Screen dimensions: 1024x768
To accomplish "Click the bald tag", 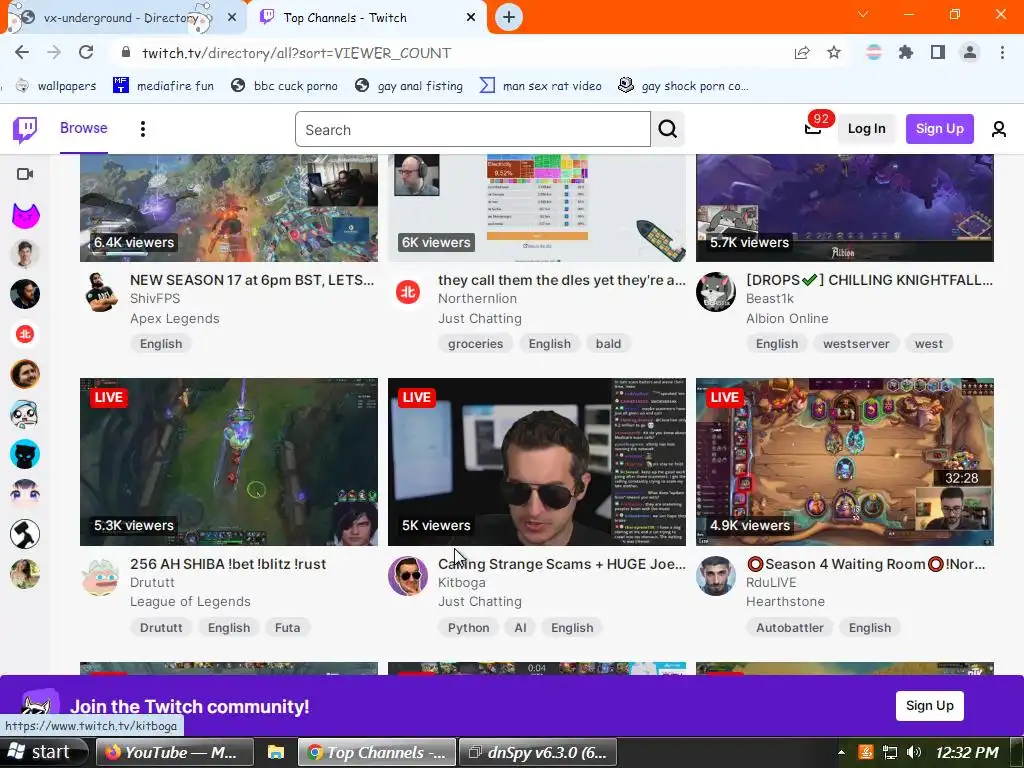I will pyautogui.click(x=608, y=344).
